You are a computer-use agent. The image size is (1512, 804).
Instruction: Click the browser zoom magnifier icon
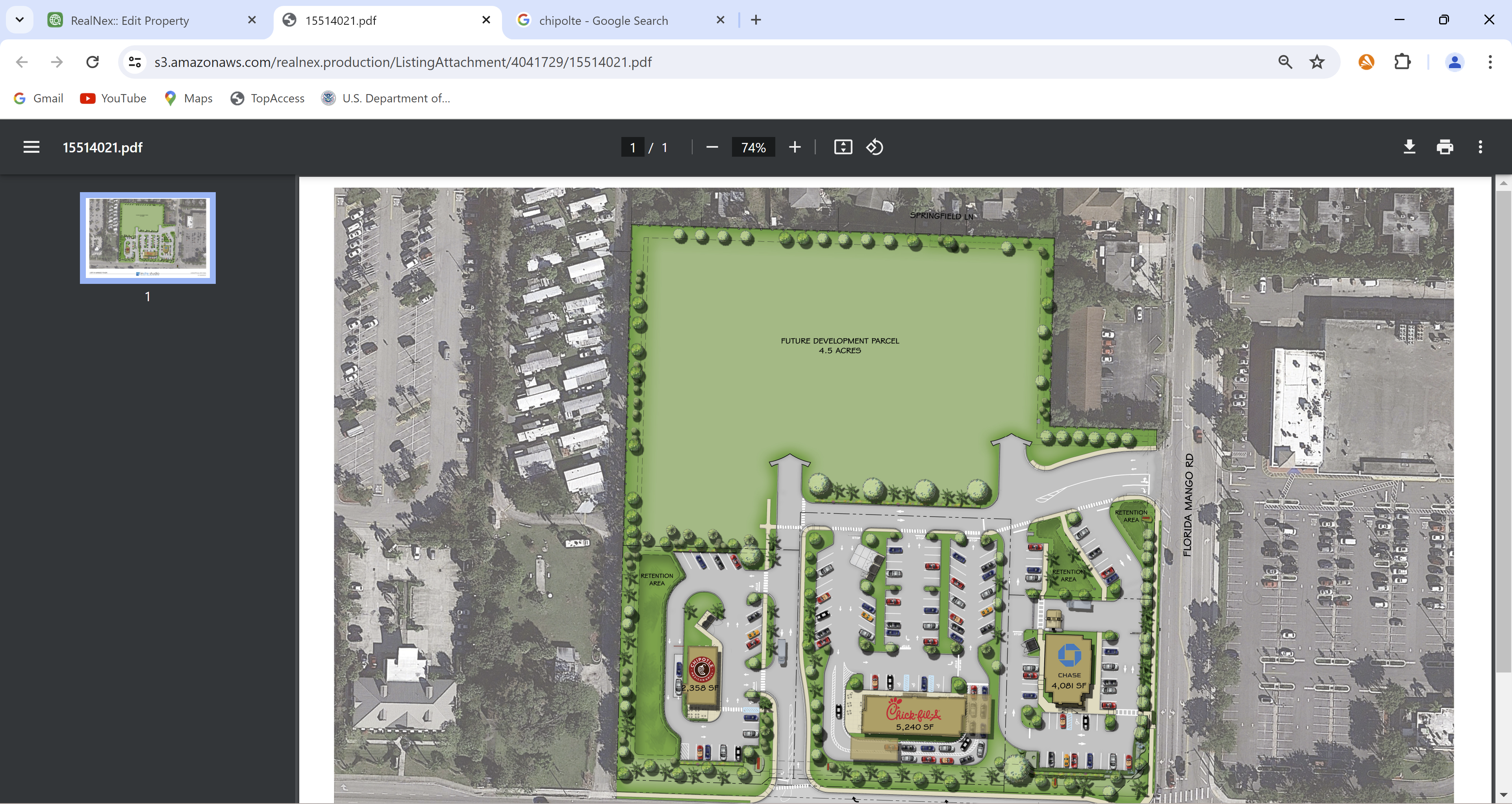[x=1285, y=62]
